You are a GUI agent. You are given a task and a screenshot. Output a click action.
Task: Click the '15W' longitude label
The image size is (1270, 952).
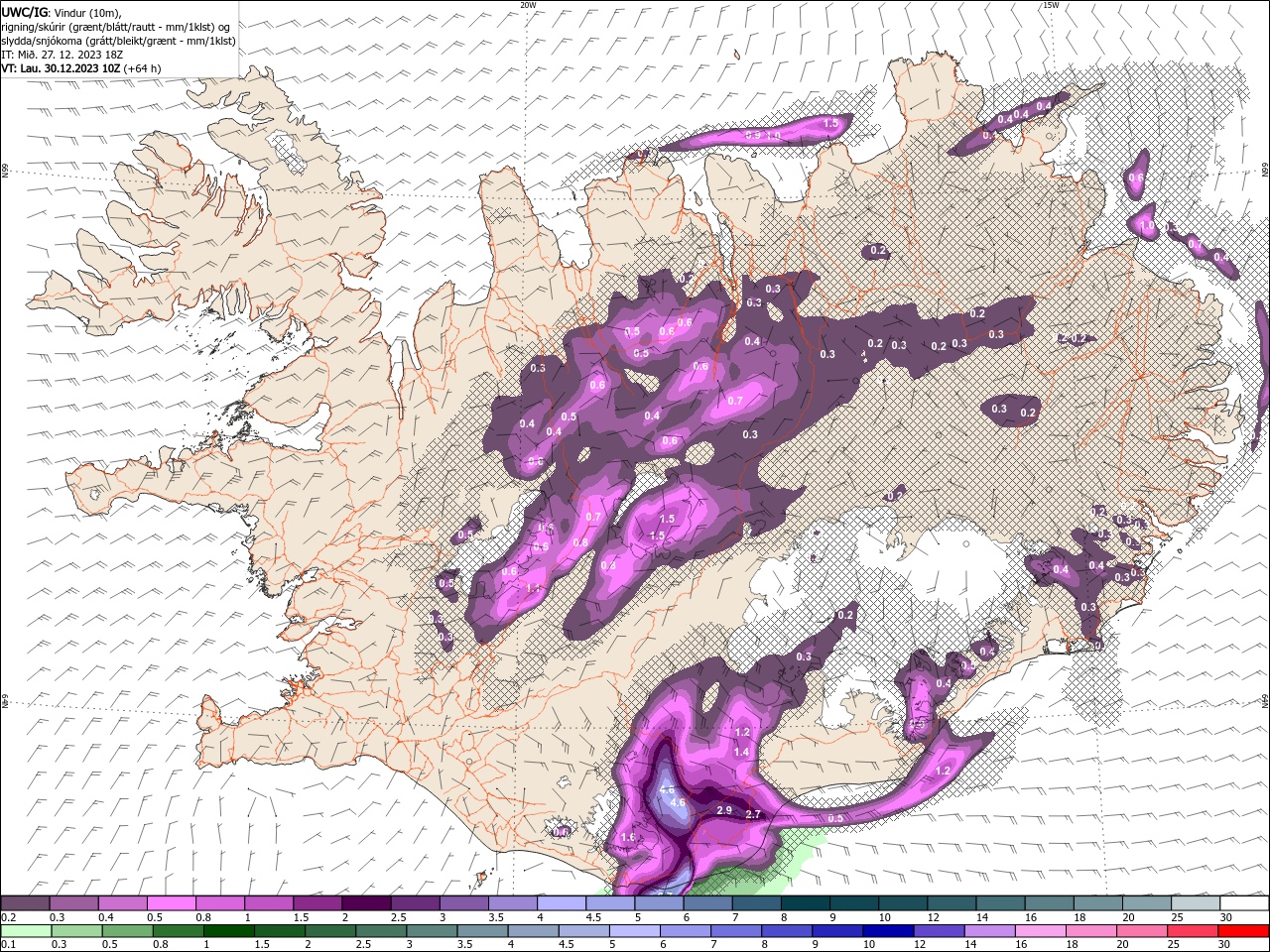pos(1051,5)
